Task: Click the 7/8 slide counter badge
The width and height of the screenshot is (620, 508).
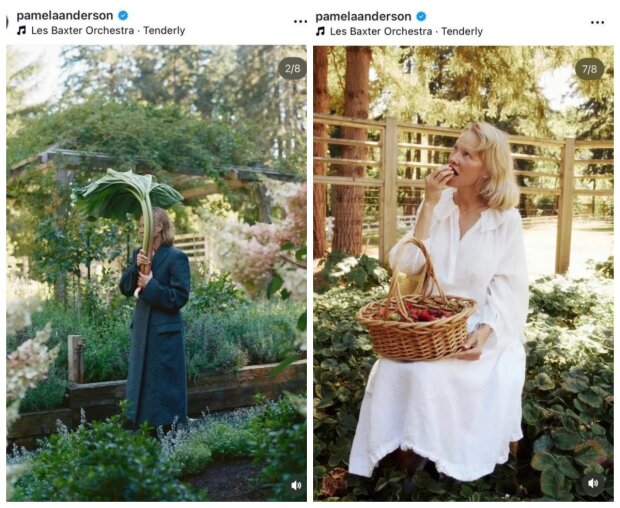Action: pyautogui.click(x=590, y=69)
